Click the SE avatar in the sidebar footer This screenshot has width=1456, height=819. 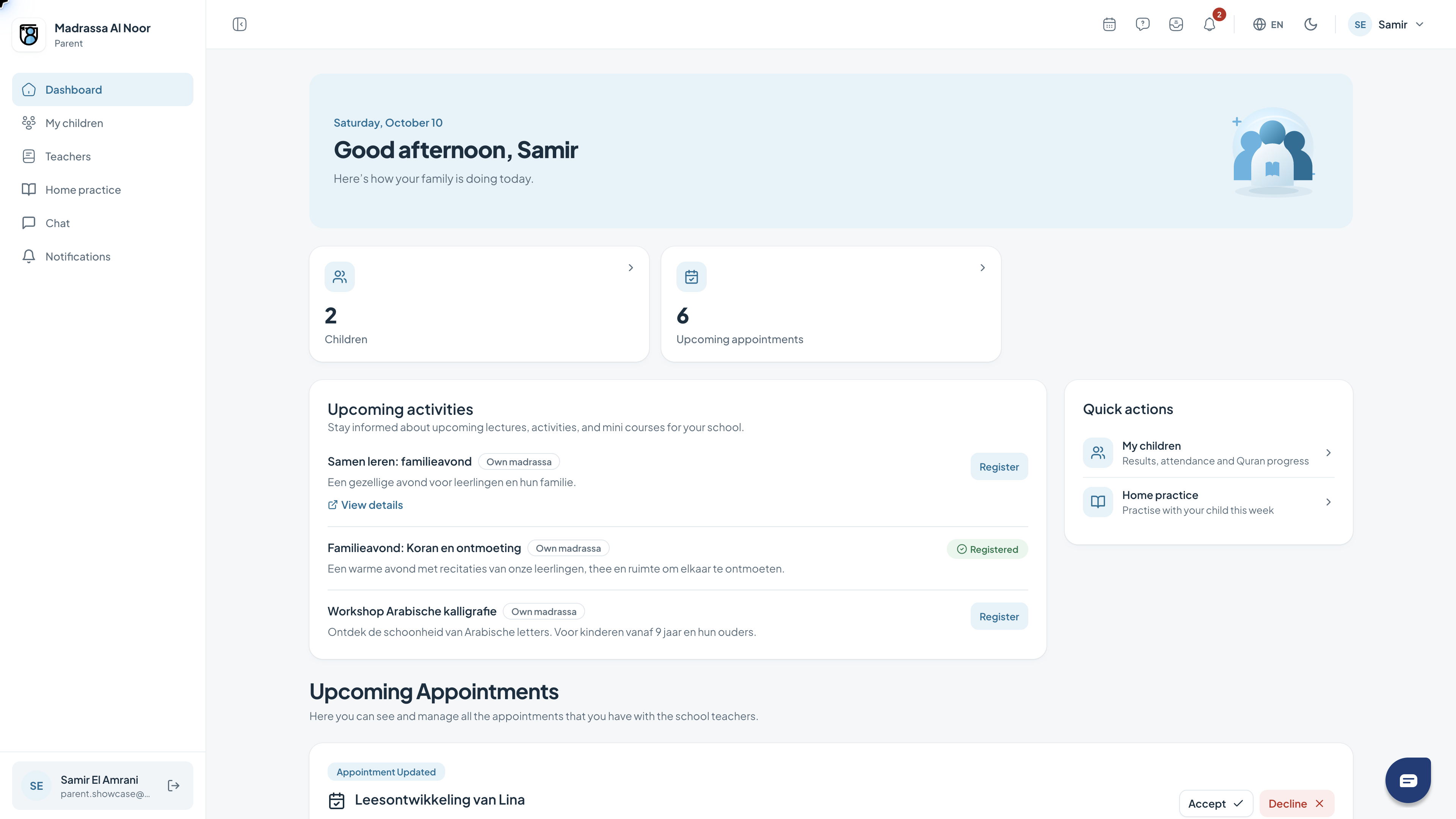[36, 786]
